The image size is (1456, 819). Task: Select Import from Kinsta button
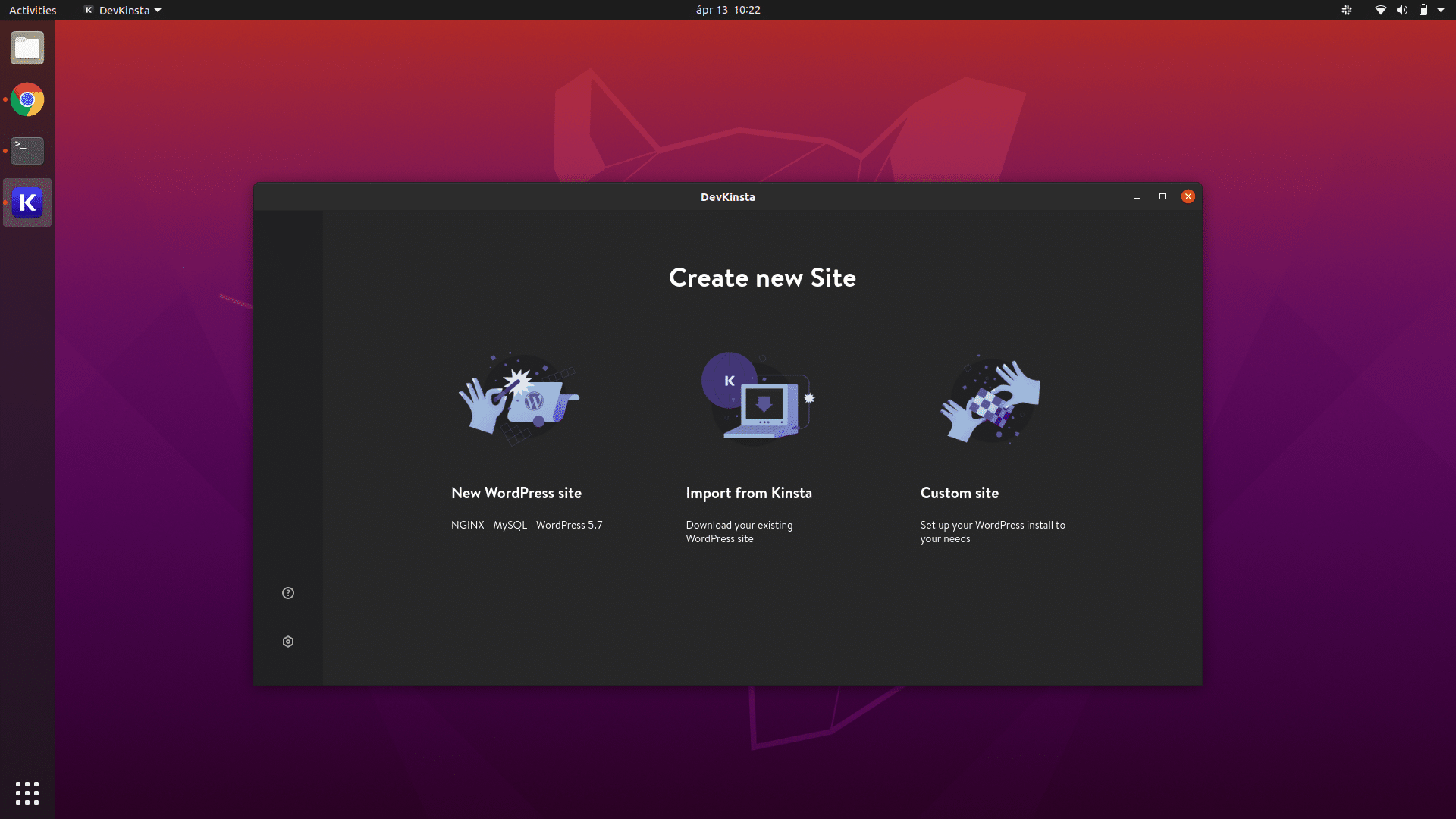click(762, 445)
